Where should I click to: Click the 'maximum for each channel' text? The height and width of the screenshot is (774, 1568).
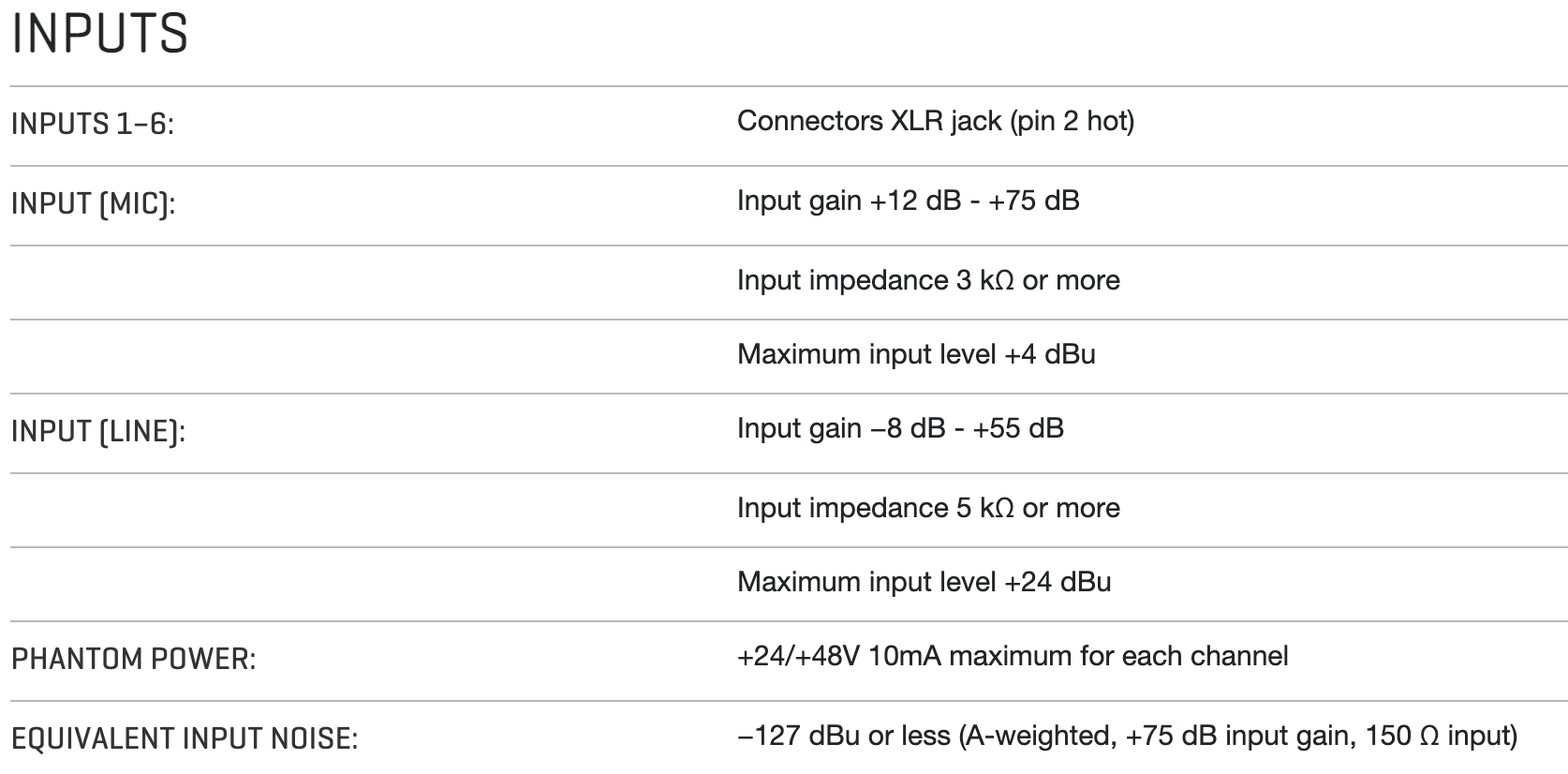pos(1118,656)
